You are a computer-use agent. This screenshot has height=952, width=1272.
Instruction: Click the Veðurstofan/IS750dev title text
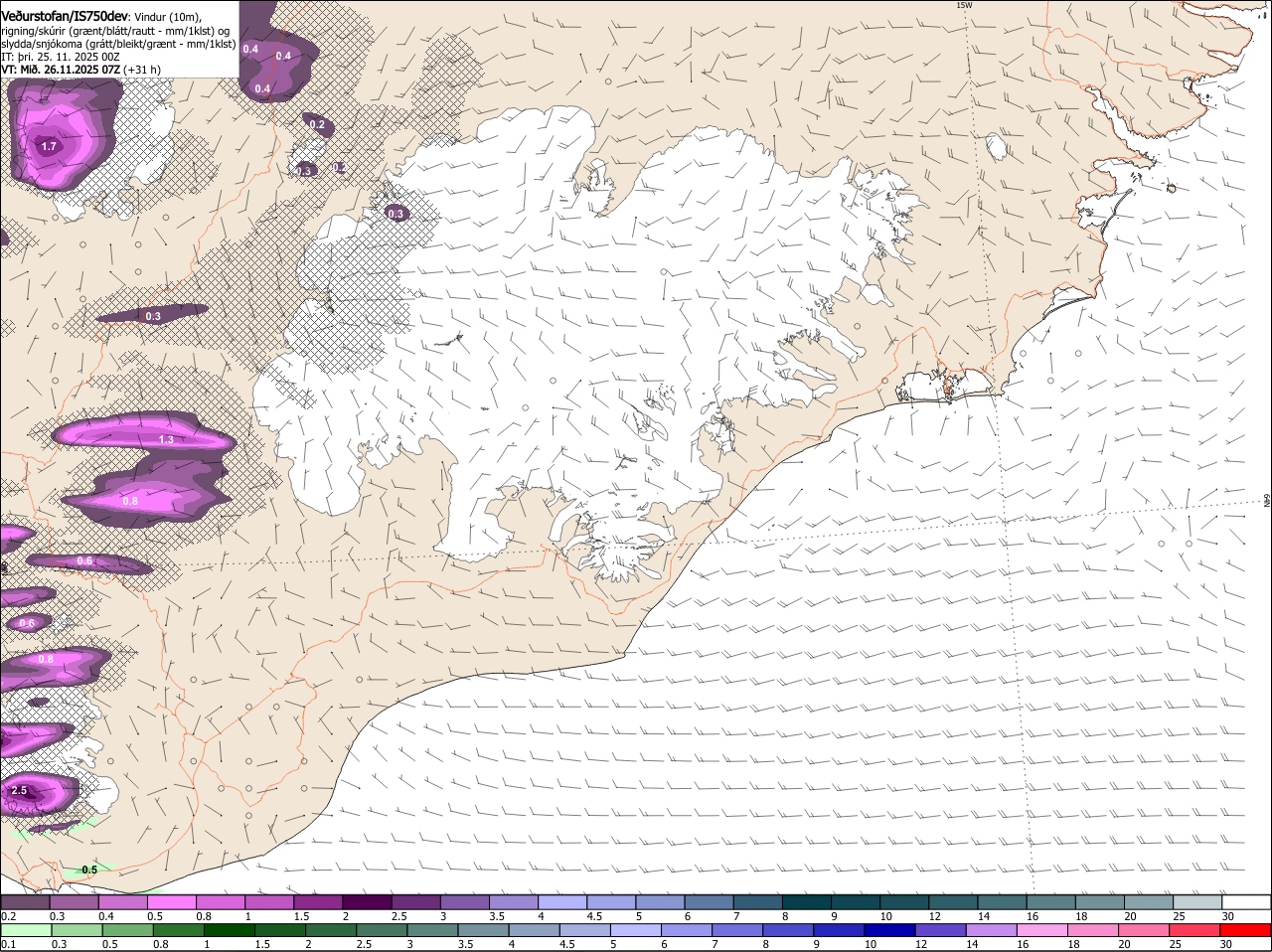tap(65, 16)
